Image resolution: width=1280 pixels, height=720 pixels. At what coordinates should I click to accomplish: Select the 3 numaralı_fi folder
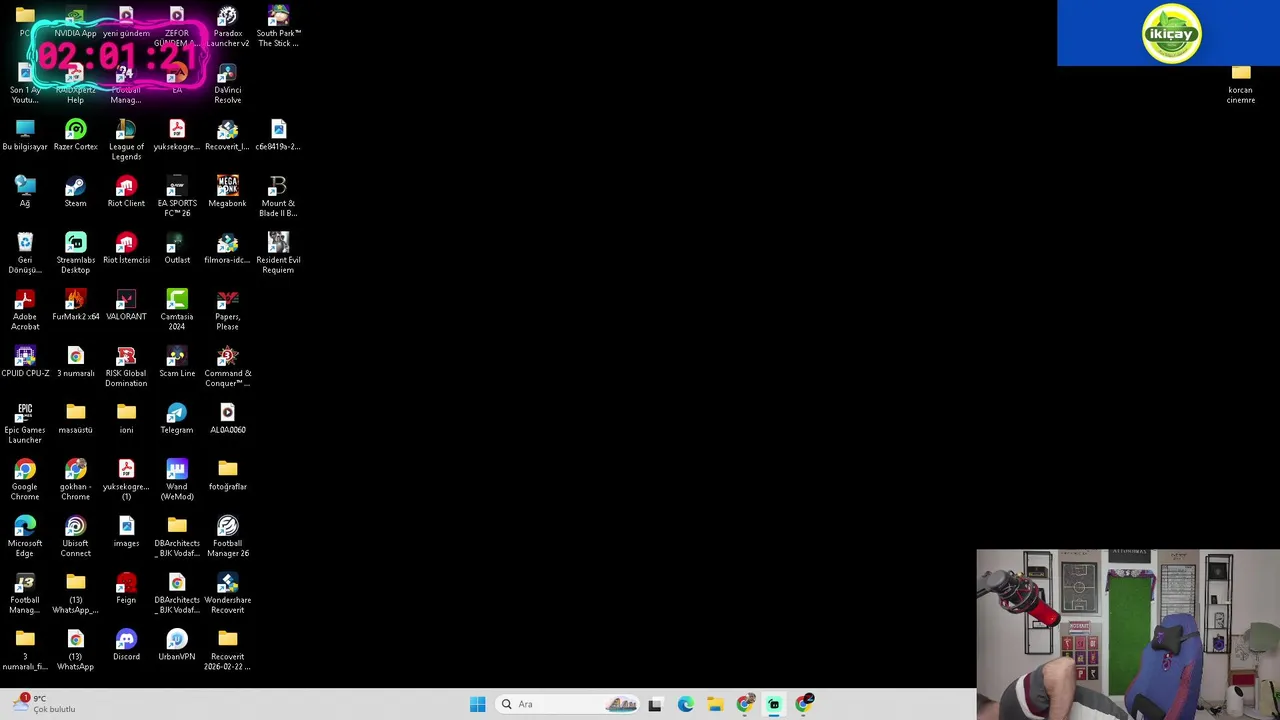[x=25, y=650]
